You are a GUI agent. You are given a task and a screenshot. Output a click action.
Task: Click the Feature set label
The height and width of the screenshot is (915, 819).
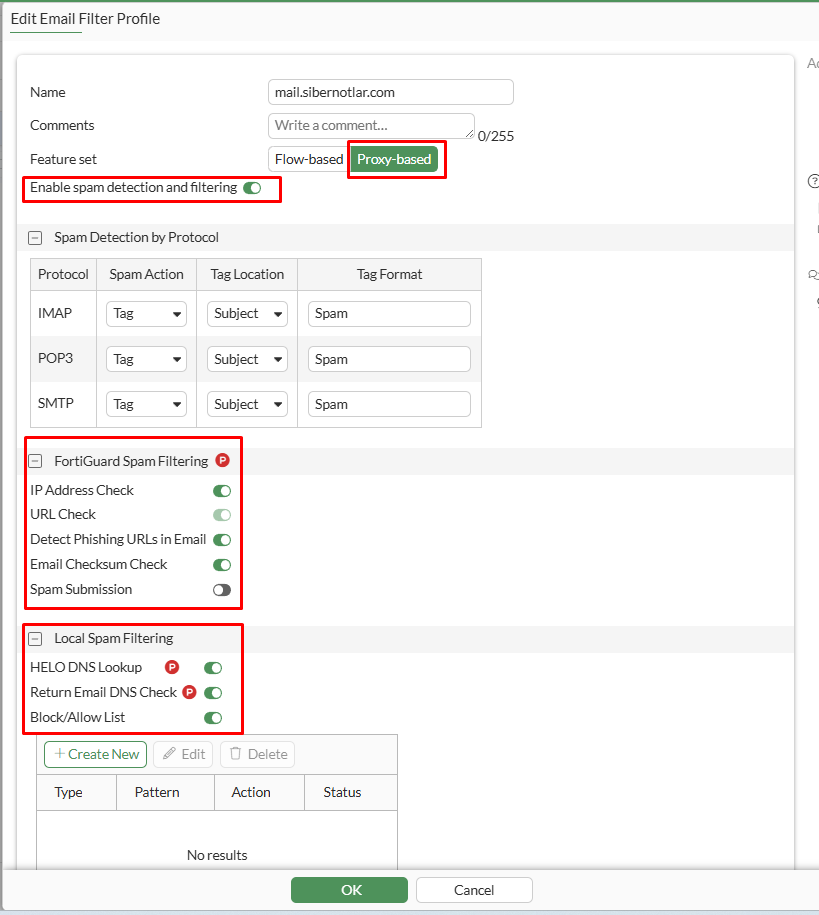(63, 159)
